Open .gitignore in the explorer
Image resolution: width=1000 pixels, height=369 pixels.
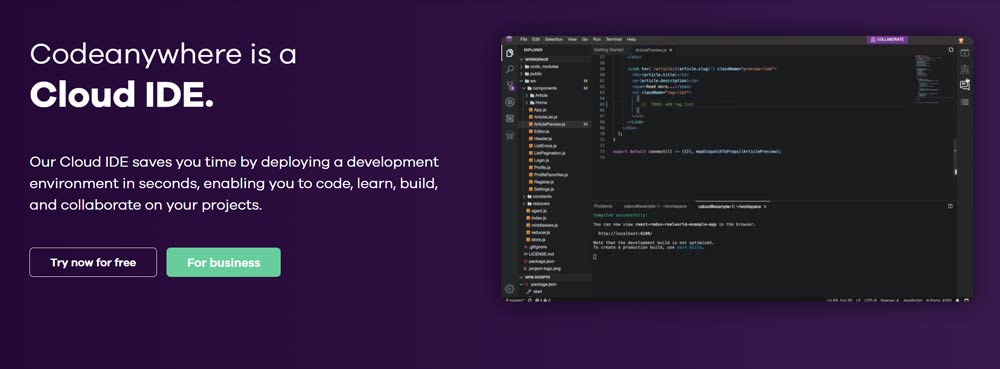point(538,247)
